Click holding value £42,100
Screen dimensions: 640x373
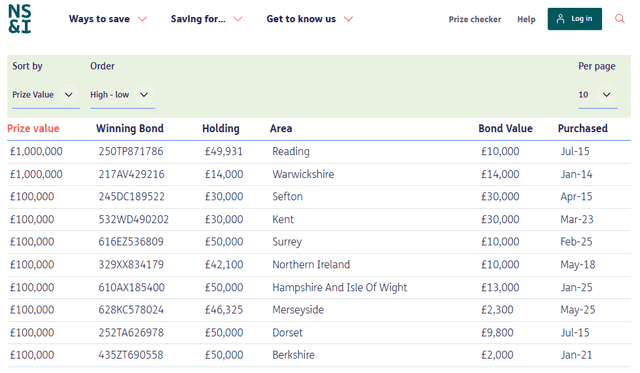tap(224, 265)
